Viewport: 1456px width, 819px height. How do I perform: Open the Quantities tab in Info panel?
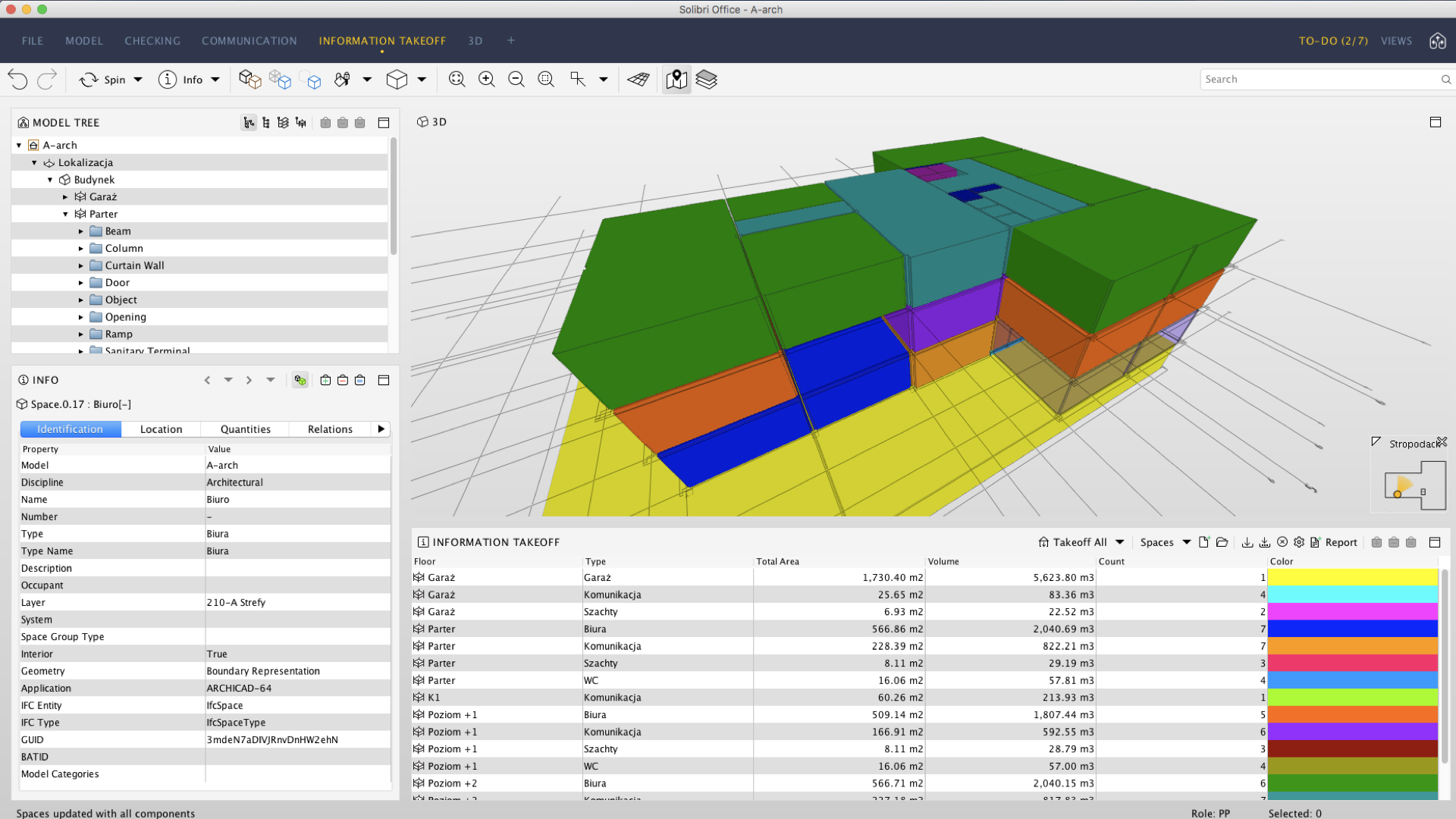245,429
